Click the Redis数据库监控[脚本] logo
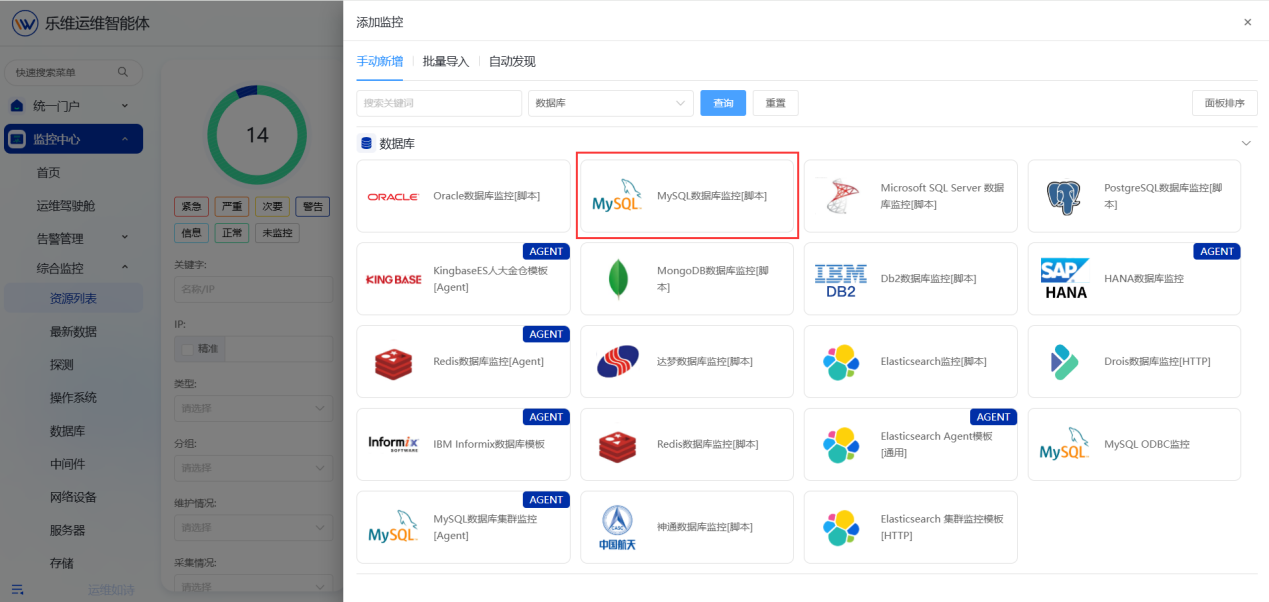 click(617, 445)
